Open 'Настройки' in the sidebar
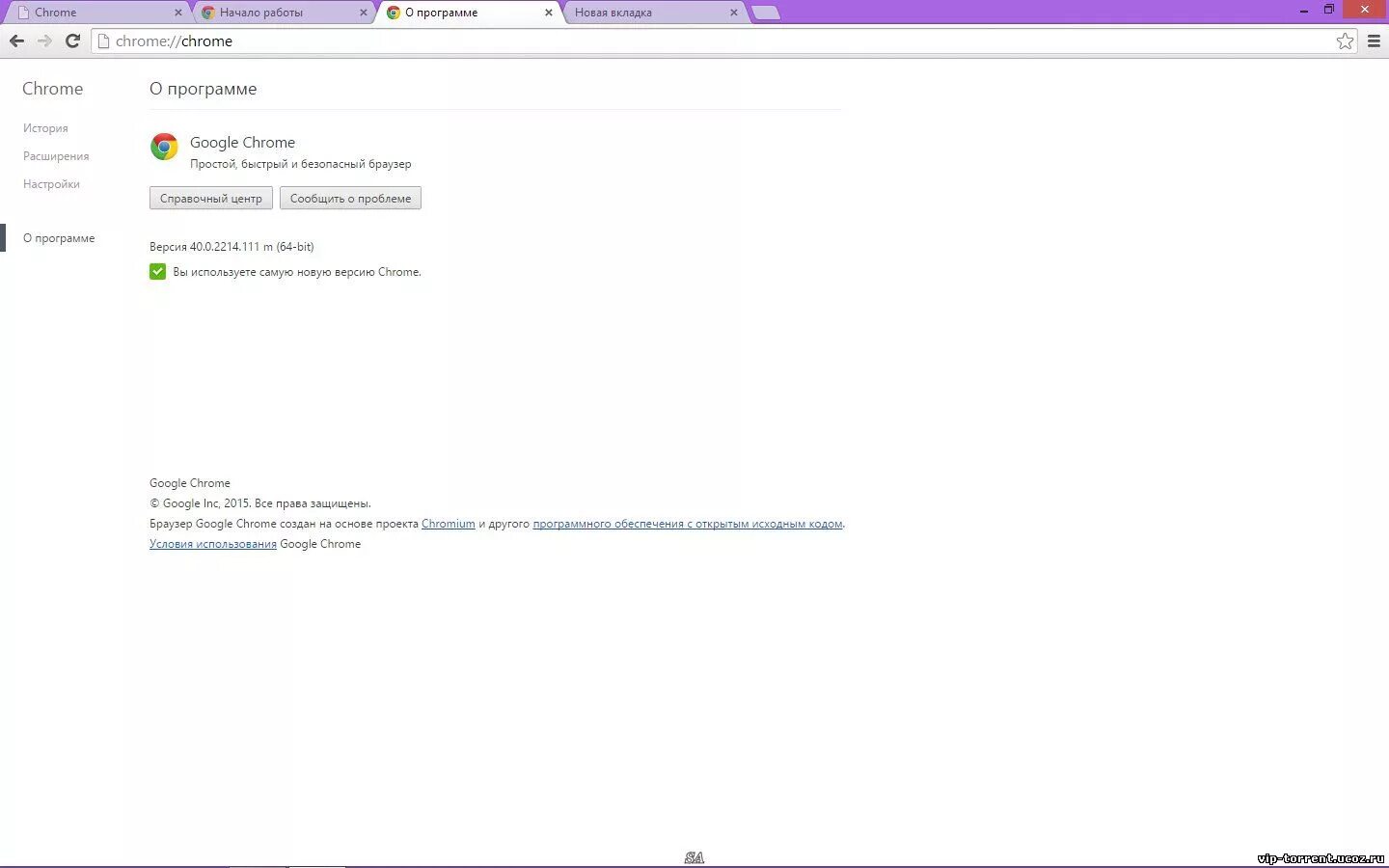The width and height of the screenshot is (1389, 868). tap(51, 184)
